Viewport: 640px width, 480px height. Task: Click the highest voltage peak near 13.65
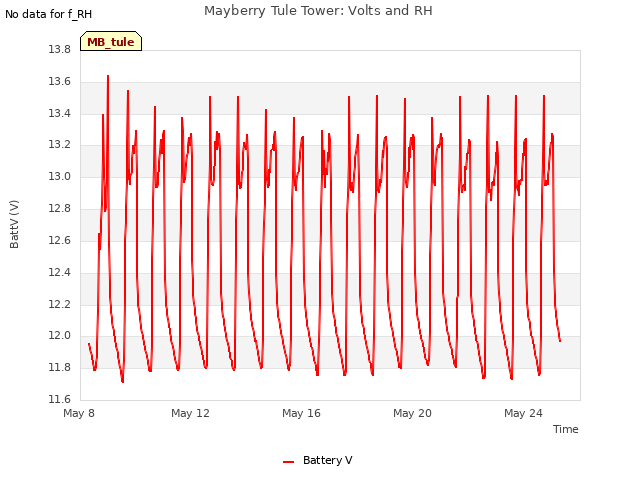pyautogui.click(x=108, y=76)
